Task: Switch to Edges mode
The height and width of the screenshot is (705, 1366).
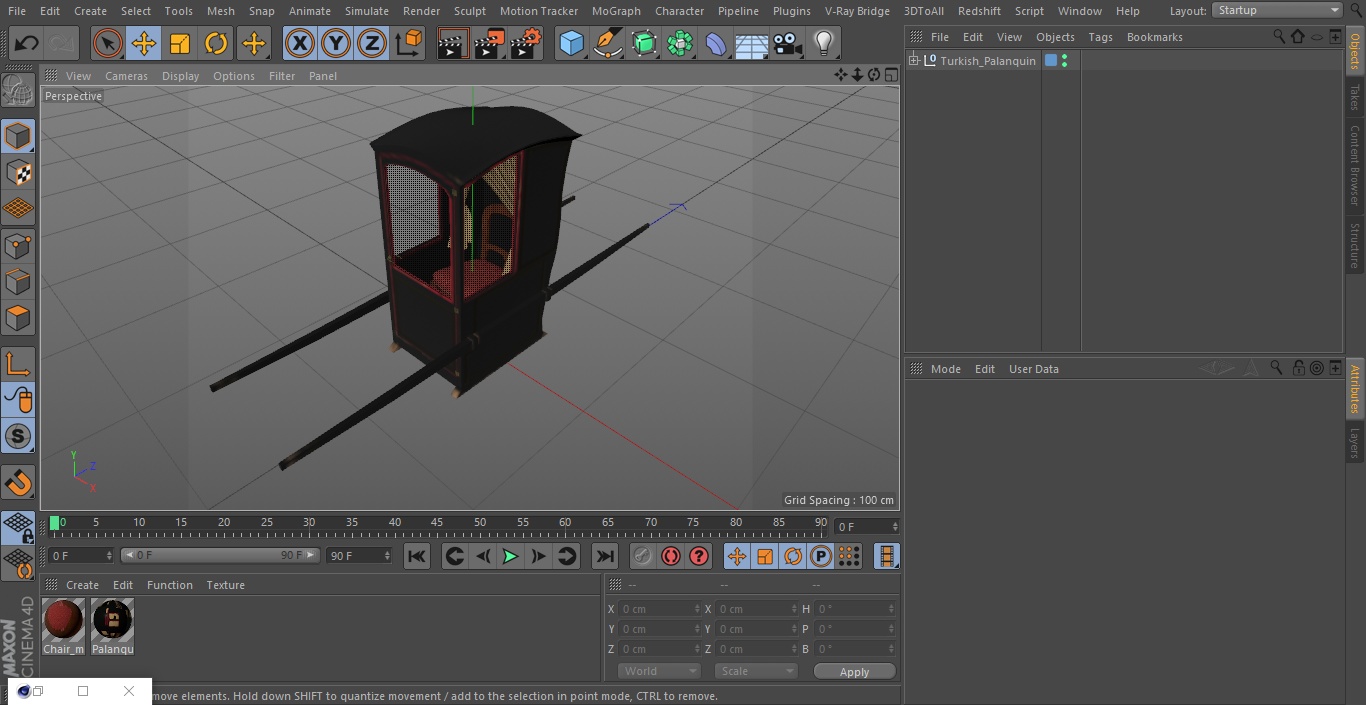Action: (x=18, y=282)
